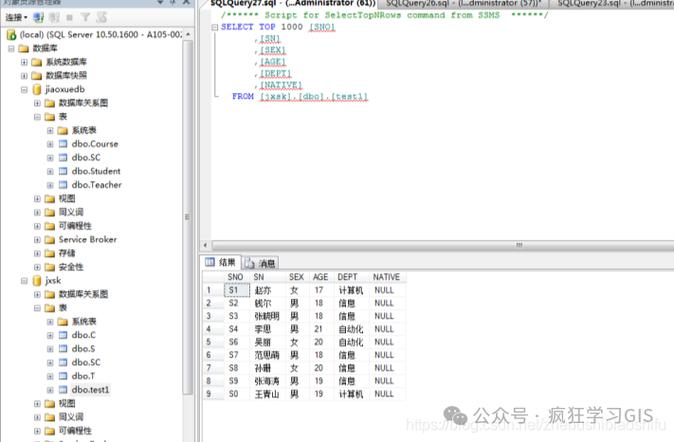
Task: Expand the dbo.Course table node
Action: [50, 144]
